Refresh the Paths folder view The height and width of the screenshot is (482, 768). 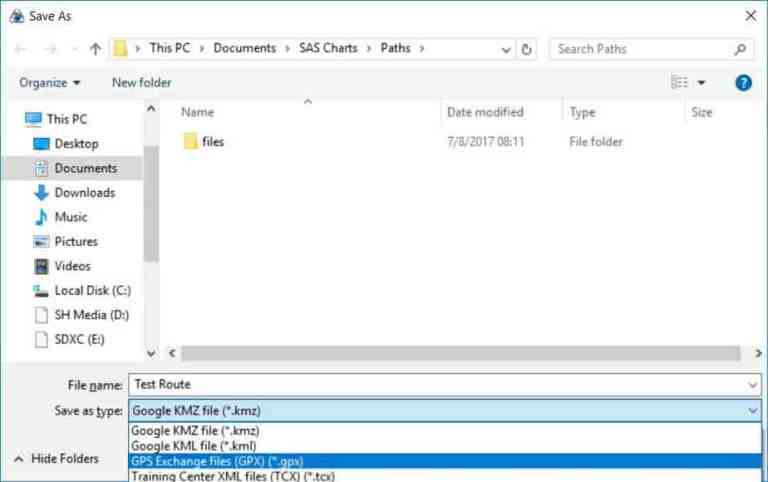click(527, 48)
